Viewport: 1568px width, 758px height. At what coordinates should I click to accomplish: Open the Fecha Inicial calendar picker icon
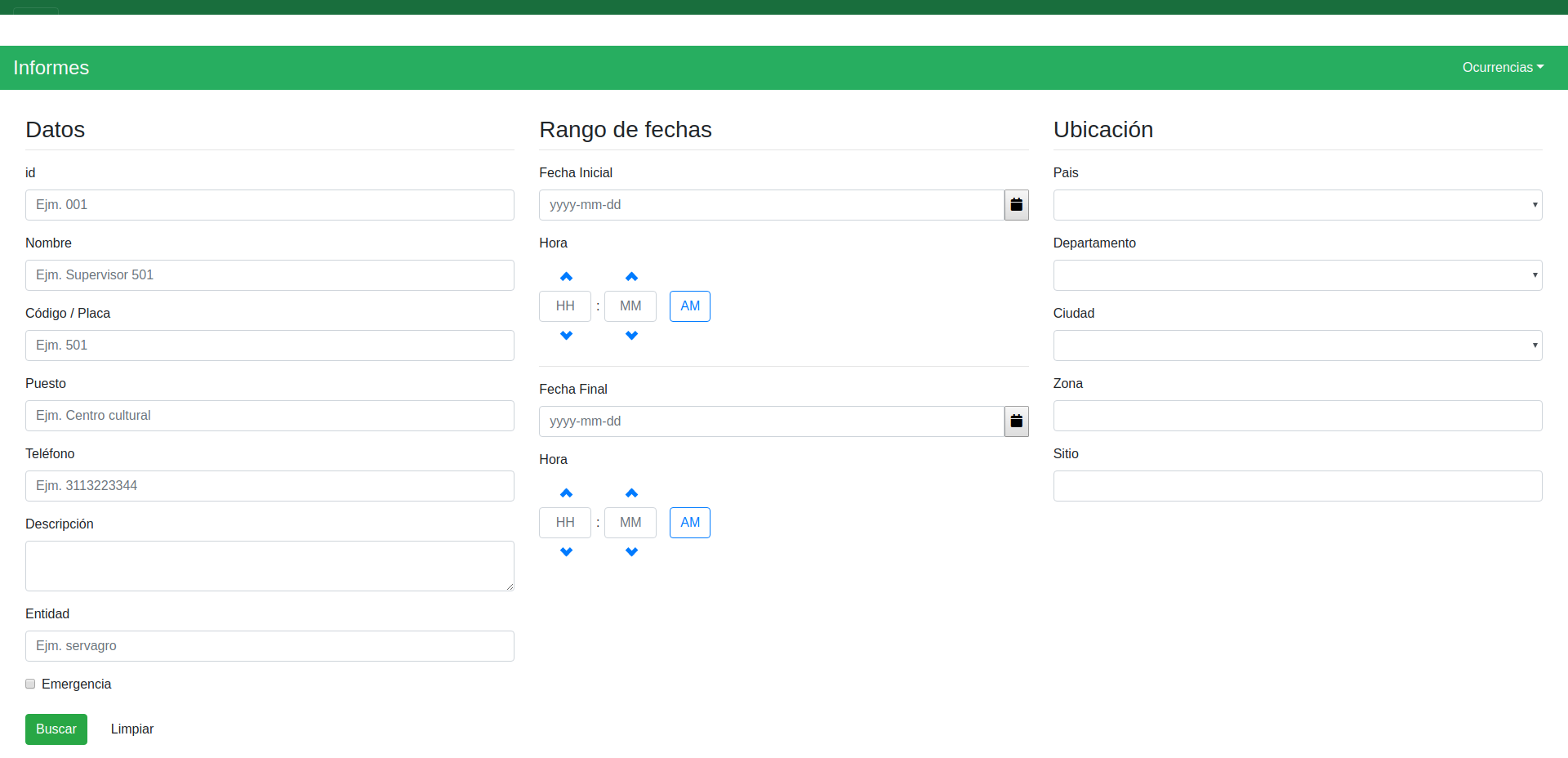pos(1016,205)
